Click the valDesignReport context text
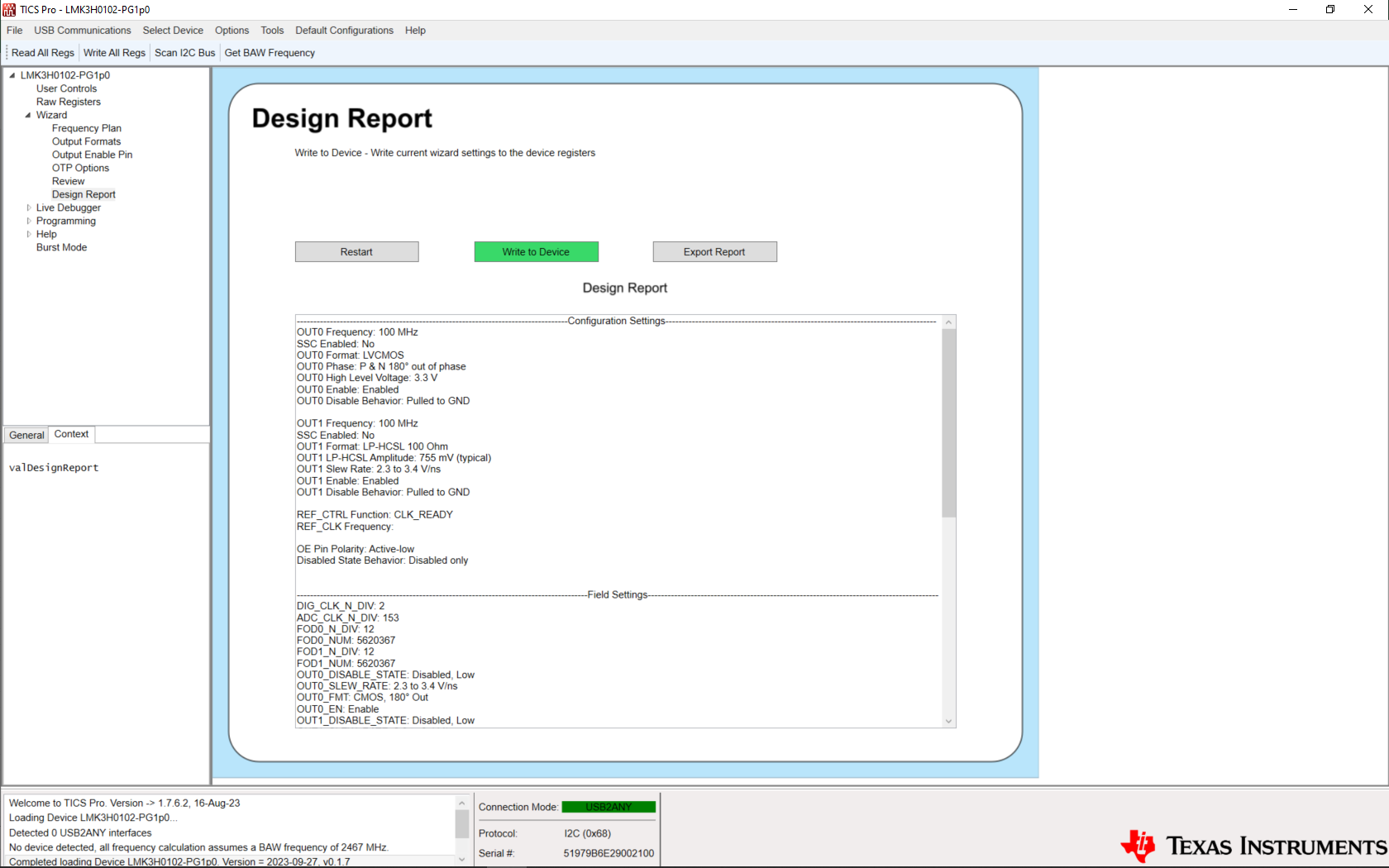Image resolution: width=1389 pixels, height=868 pixels. coord(54,468)
